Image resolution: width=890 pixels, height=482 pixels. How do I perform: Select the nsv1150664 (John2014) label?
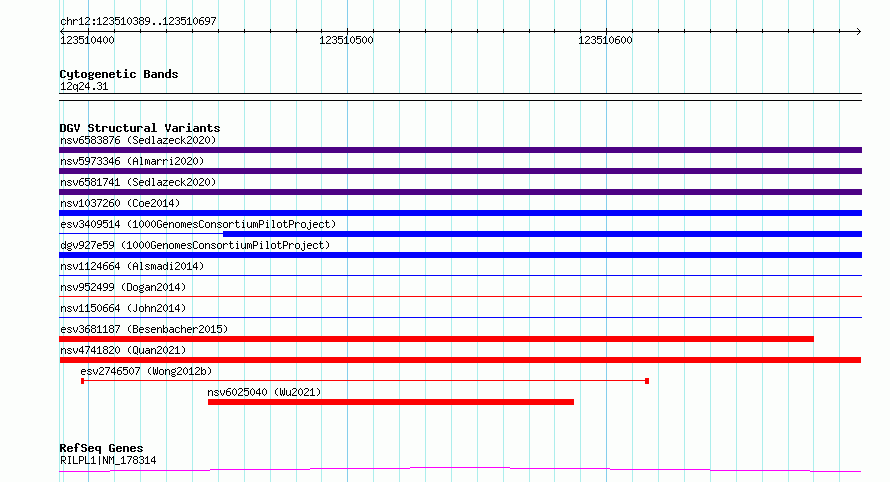pyautogui.click(x=123, y=308)
